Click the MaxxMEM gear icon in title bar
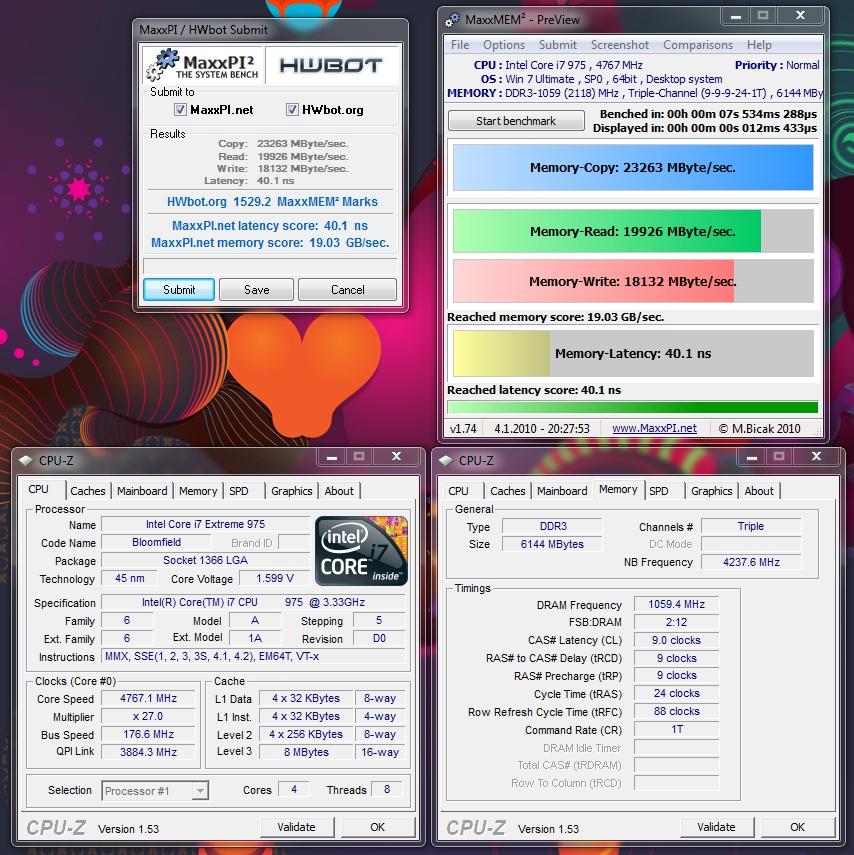This screenshot has width=854, height=855. point(452,20)
